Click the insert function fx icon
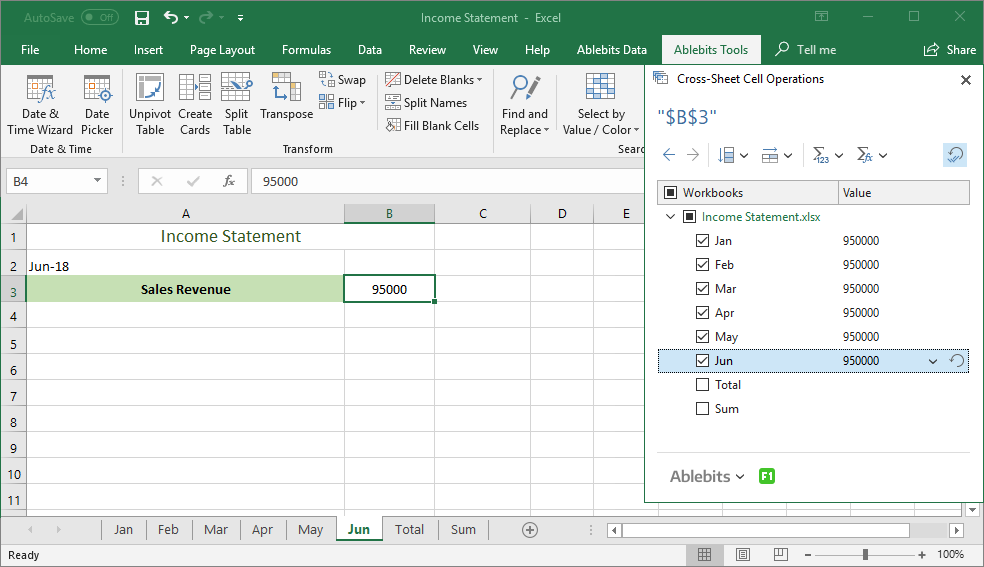 click(229, 181)
